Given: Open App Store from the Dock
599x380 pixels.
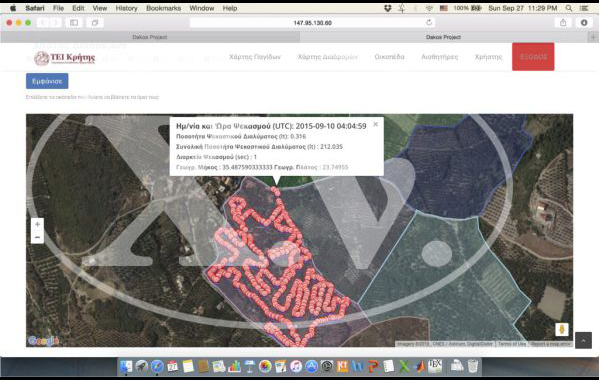Looking at the screenshot, I should click(x=311, y=366).
